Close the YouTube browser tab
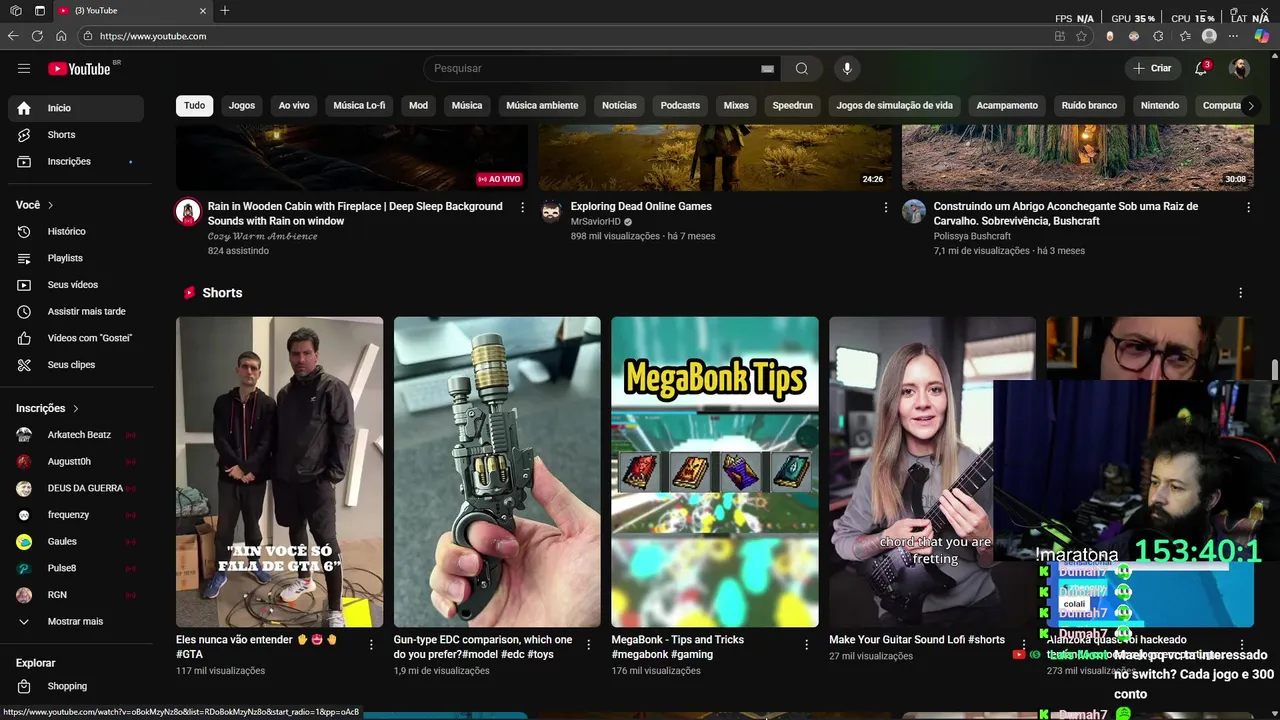 (x=203, y=10)
